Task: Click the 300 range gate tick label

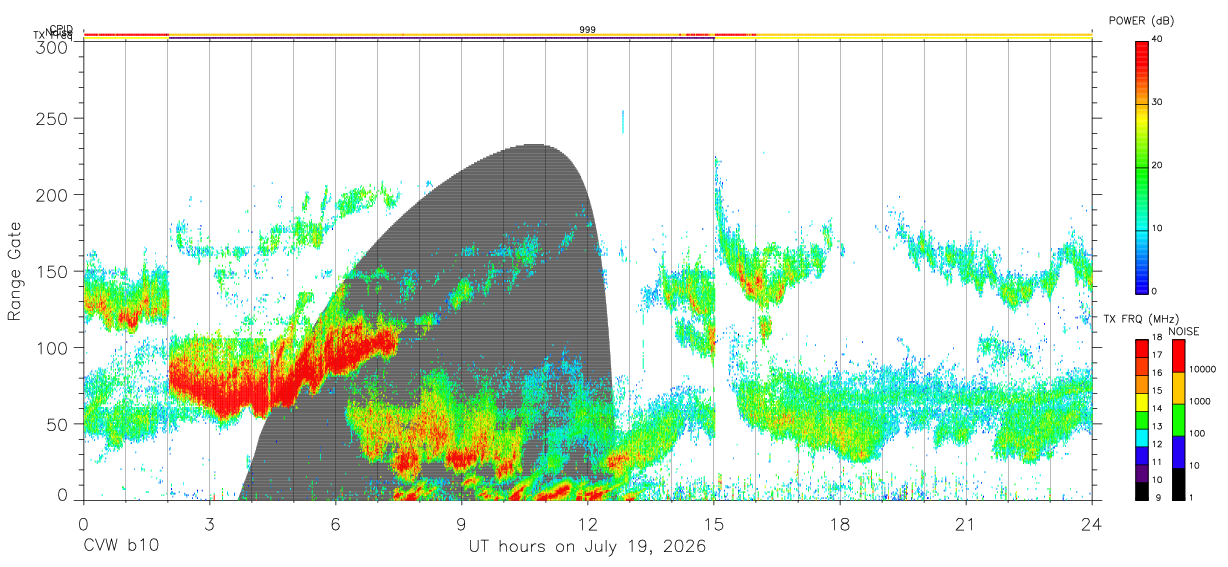Action: pos(52,47)
